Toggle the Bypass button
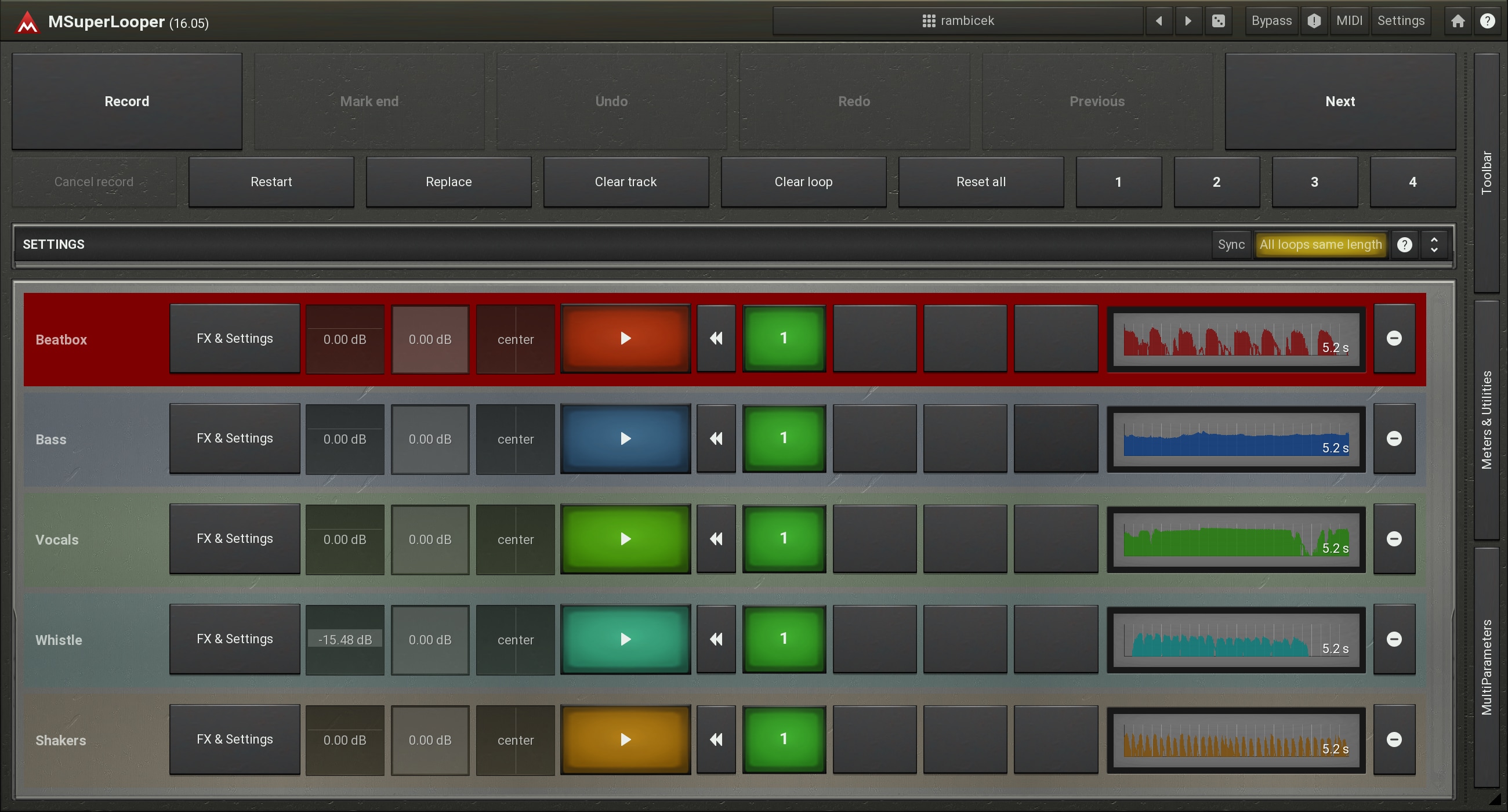The width and height of the screenshot is (1508, 812). coord(1271,21)
